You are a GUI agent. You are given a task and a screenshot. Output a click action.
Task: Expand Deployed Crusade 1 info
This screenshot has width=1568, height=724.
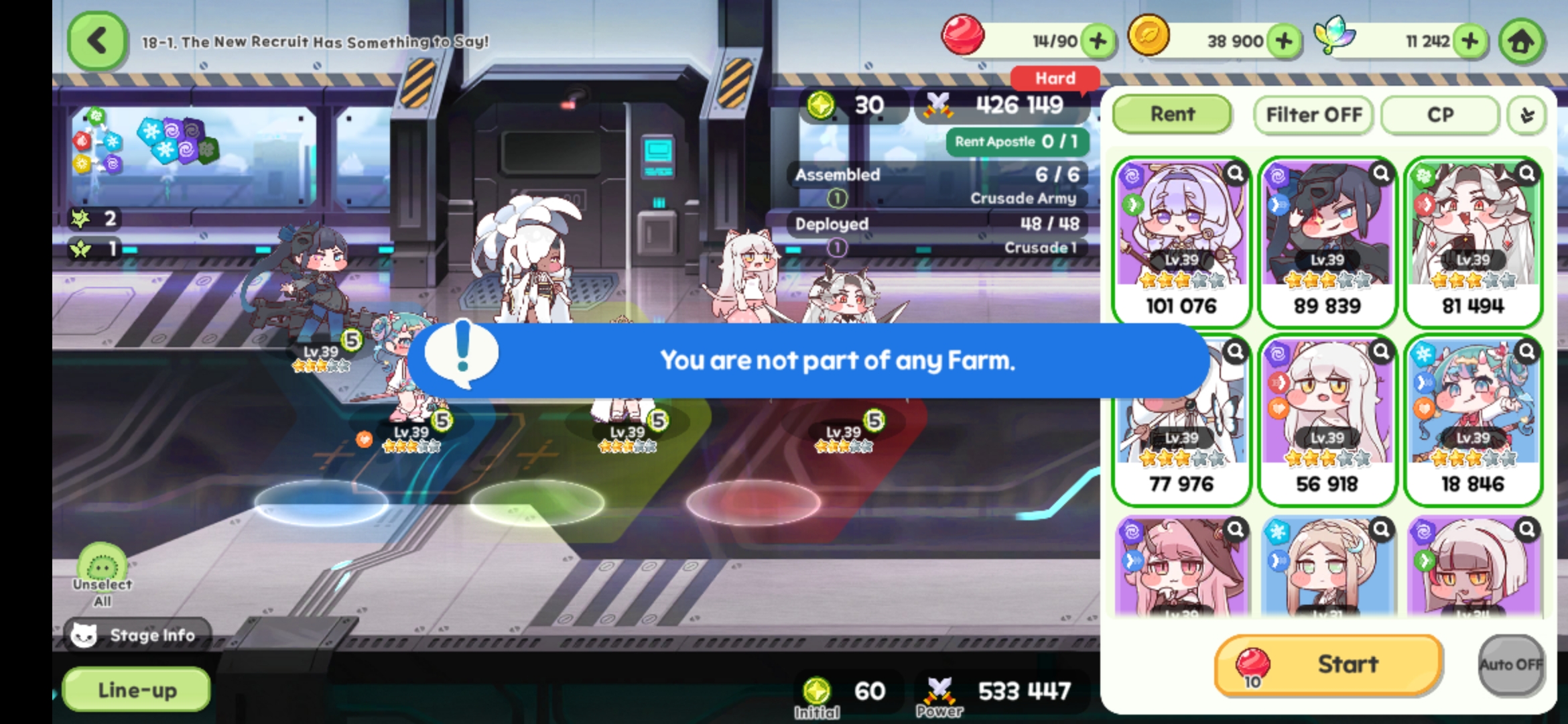coord(837,248)
